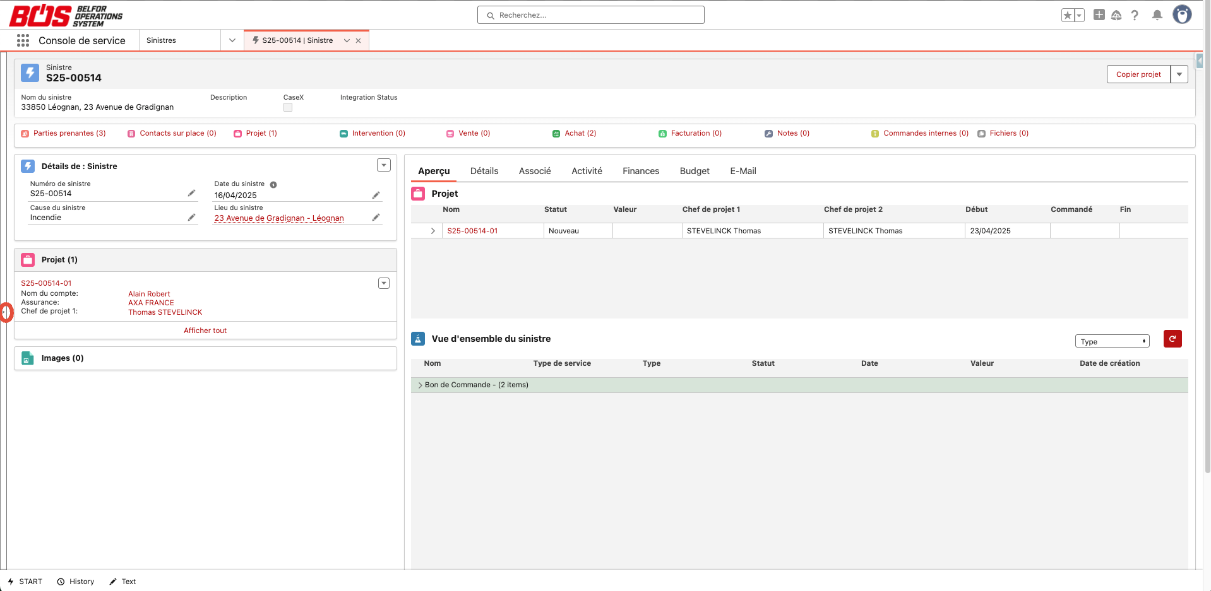Collapse the left sidebar with the edge arrow

tap(5, 312)
